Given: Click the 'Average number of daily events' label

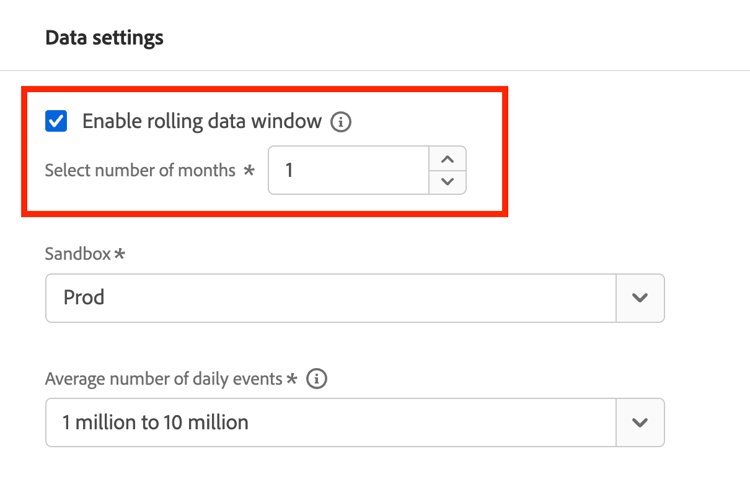Looking at the screenshot, I should pyautogui.click(x=164, y=379).
